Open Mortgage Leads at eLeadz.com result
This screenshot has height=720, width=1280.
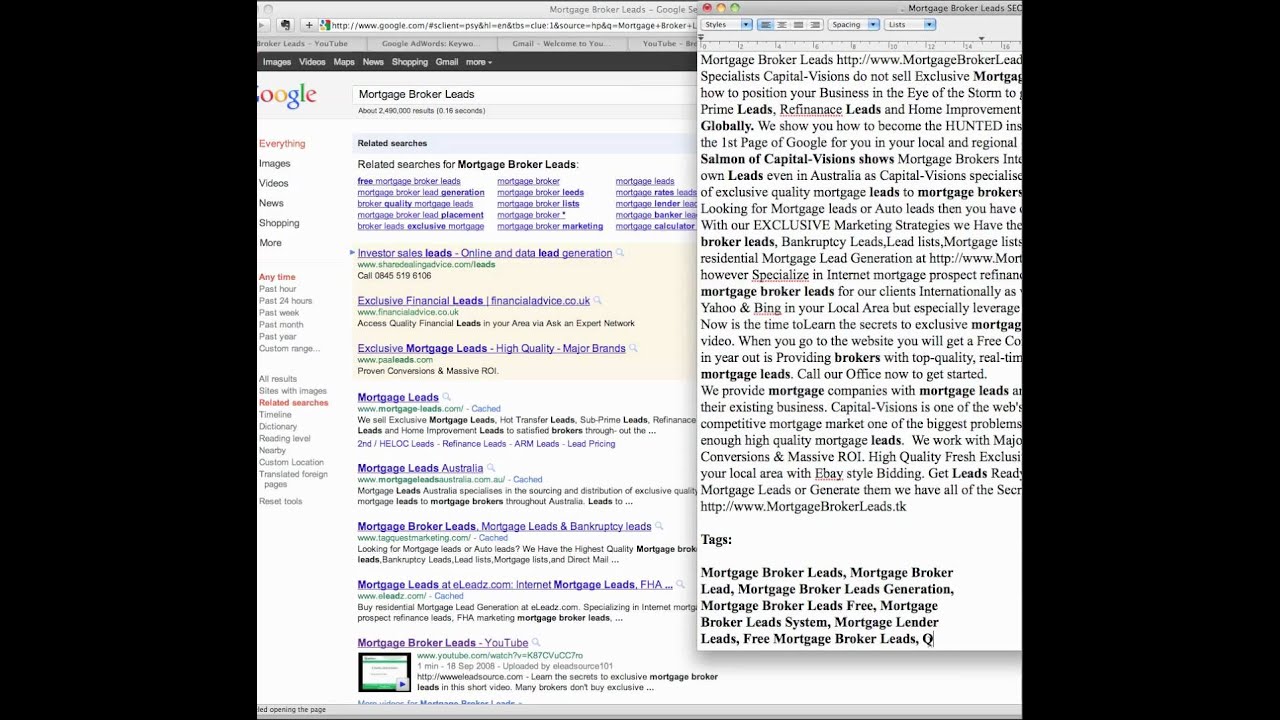[515, 585]
